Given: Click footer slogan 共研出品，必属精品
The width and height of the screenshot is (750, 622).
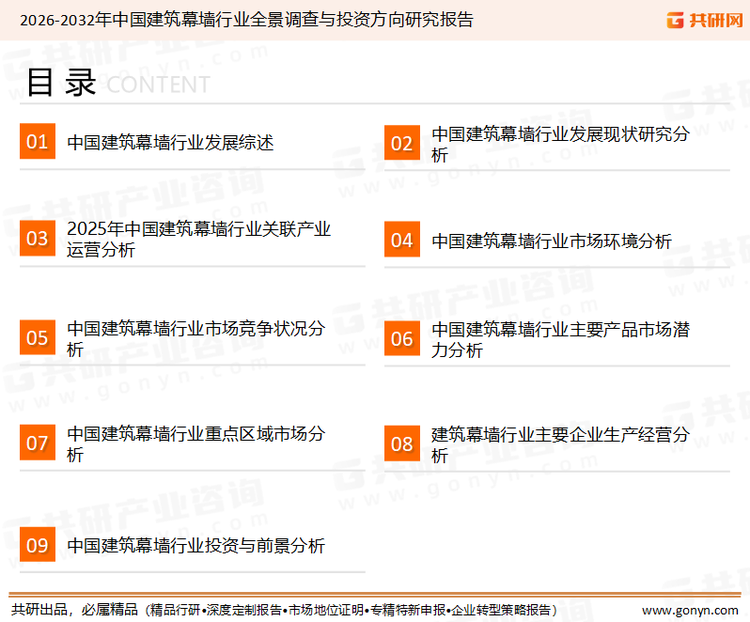Looking at the screenshot, I should pyautogui.click(x=74, y=610).
